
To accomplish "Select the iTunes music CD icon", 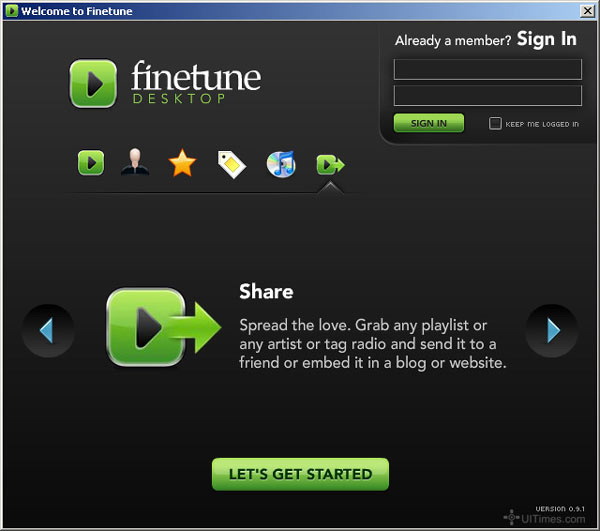I will point(281,164).
